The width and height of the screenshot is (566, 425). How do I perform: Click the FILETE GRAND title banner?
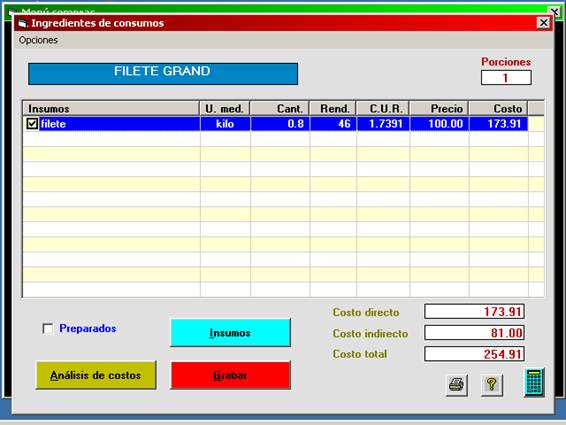pyautogui.click(x=163, y=74)
